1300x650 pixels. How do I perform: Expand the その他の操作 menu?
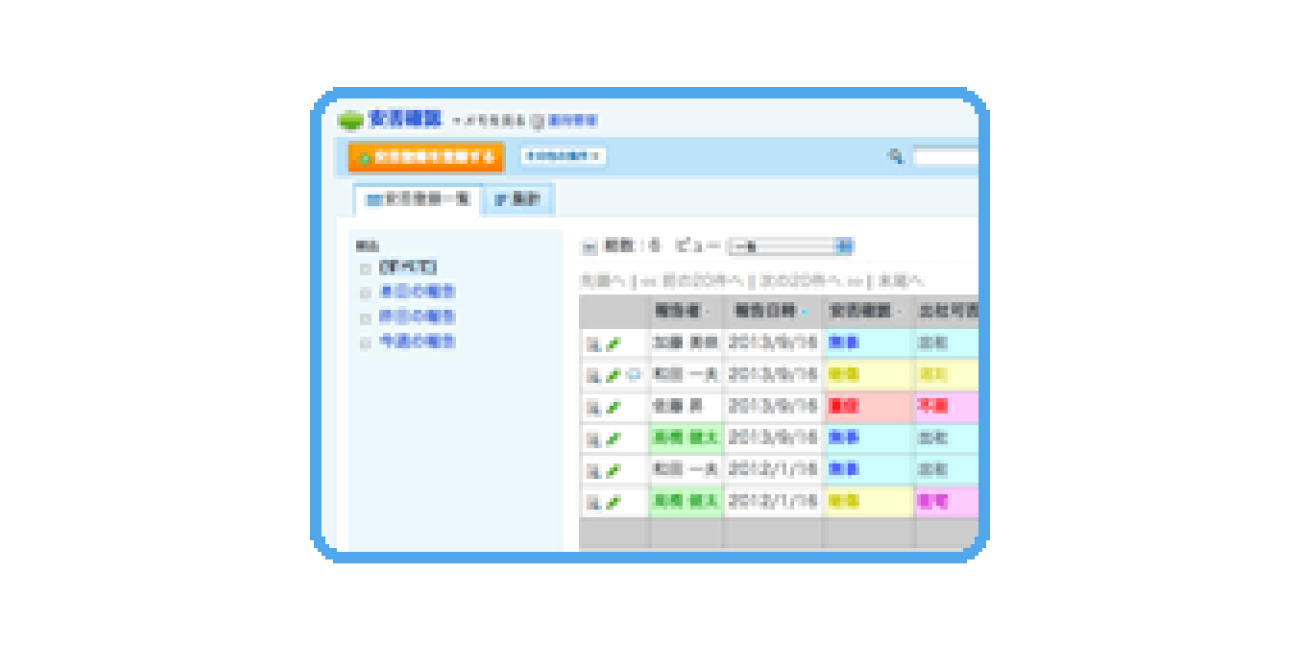pos(563,157)
